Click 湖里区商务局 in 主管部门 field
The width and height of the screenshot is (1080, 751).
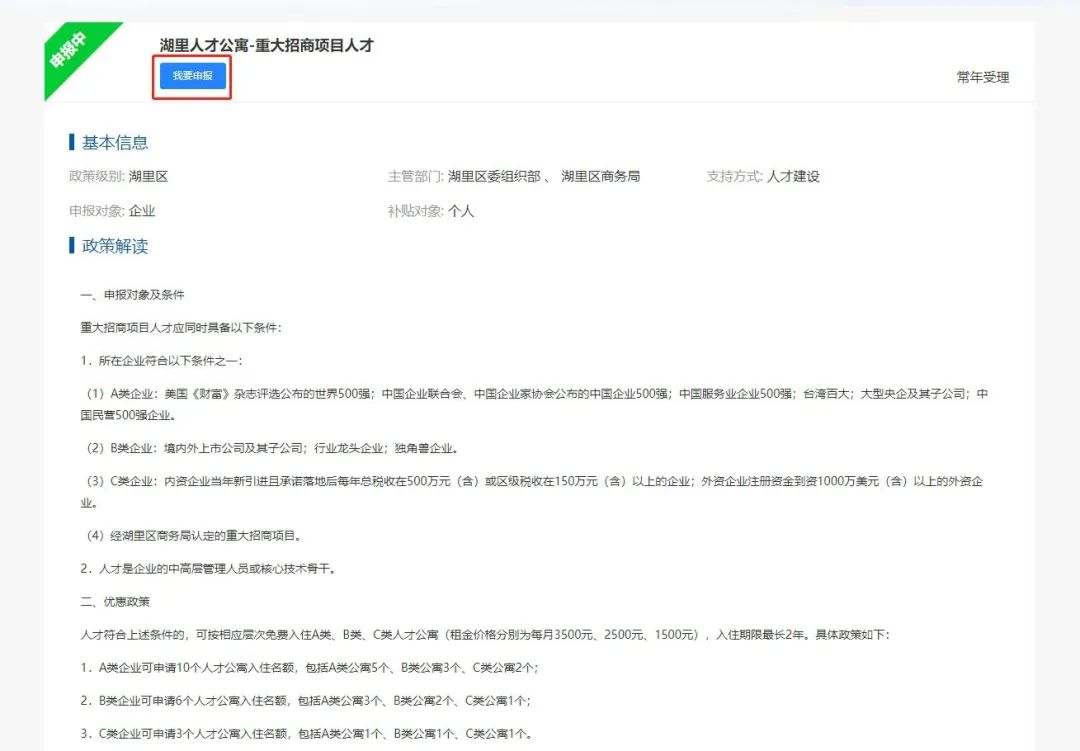[x=600, y=177]
